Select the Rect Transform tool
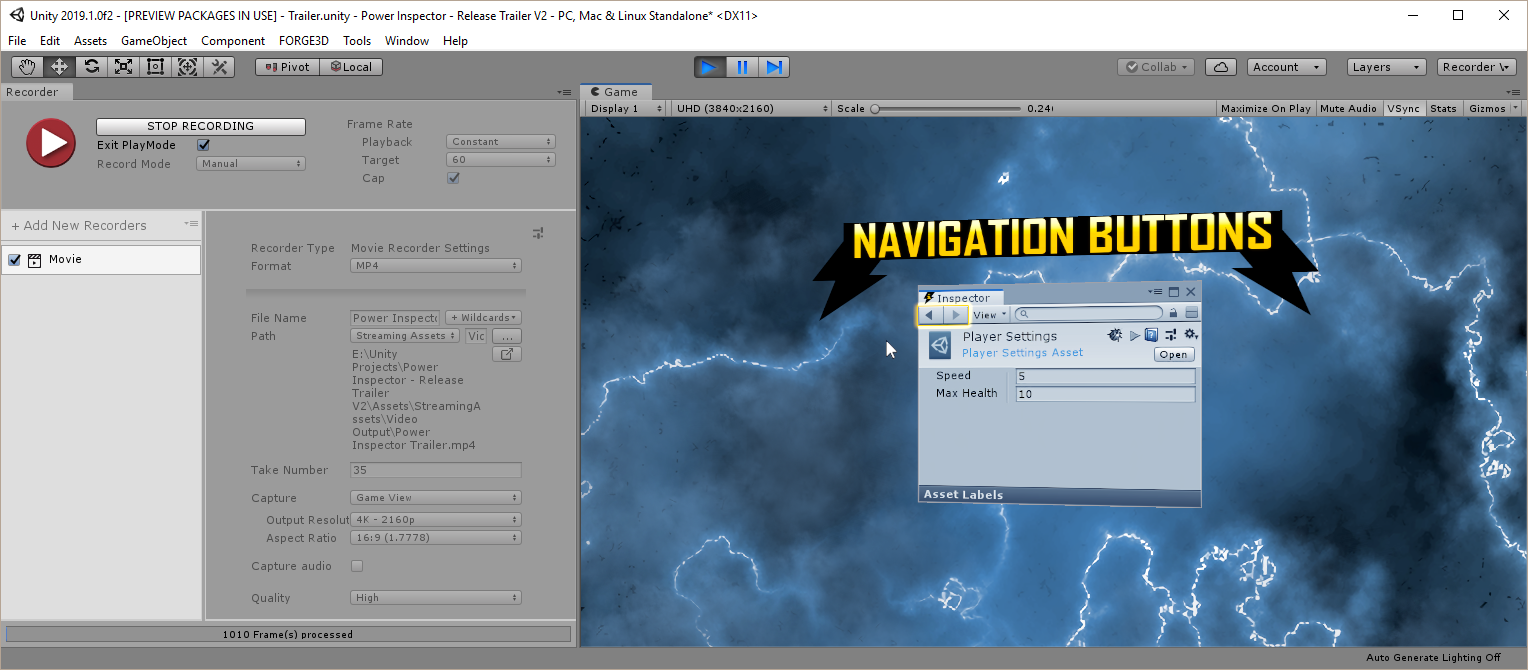The height and width of the screenshot is (670, 1528). click(x=155, y=67)
